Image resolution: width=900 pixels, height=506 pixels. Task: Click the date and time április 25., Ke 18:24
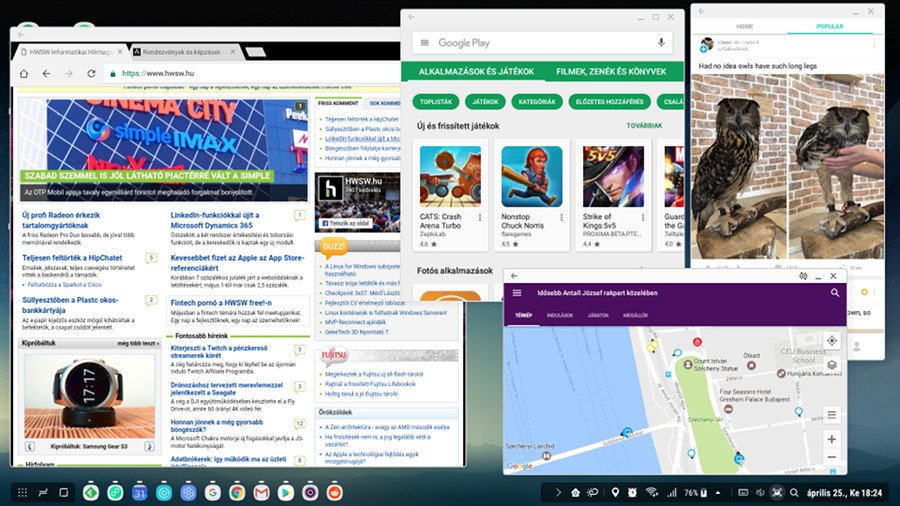[x=844, y=492]
